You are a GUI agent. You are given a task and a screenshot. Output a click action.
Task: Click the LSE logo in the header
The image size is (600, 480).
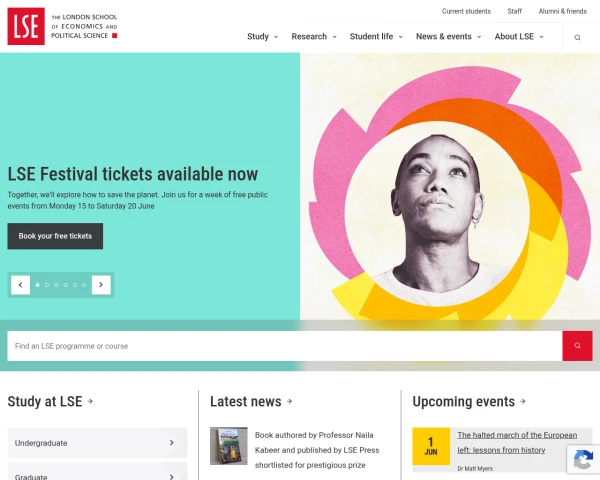tap(26, 26)
